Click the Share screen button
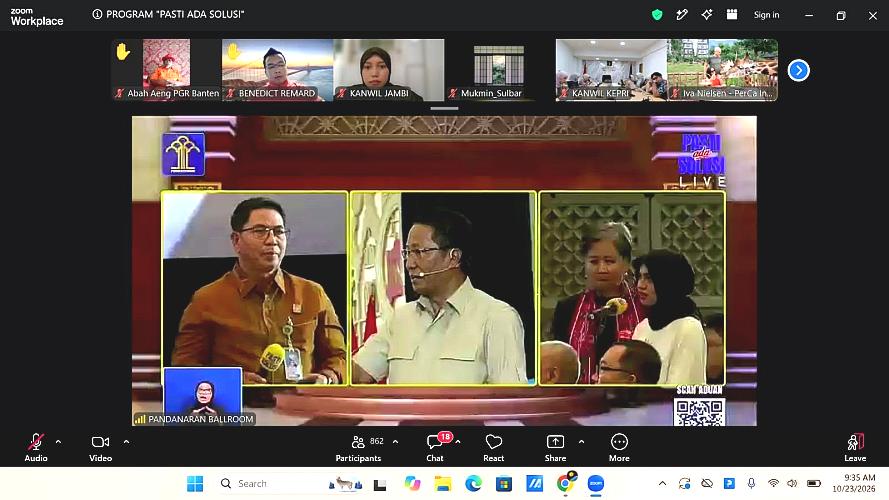889x500 pixels. pyautogui.click(x=555, y=447)
